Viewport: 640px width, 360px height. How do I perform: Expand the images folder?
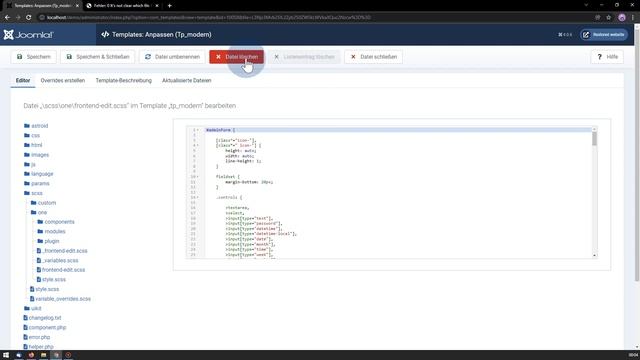36,155
